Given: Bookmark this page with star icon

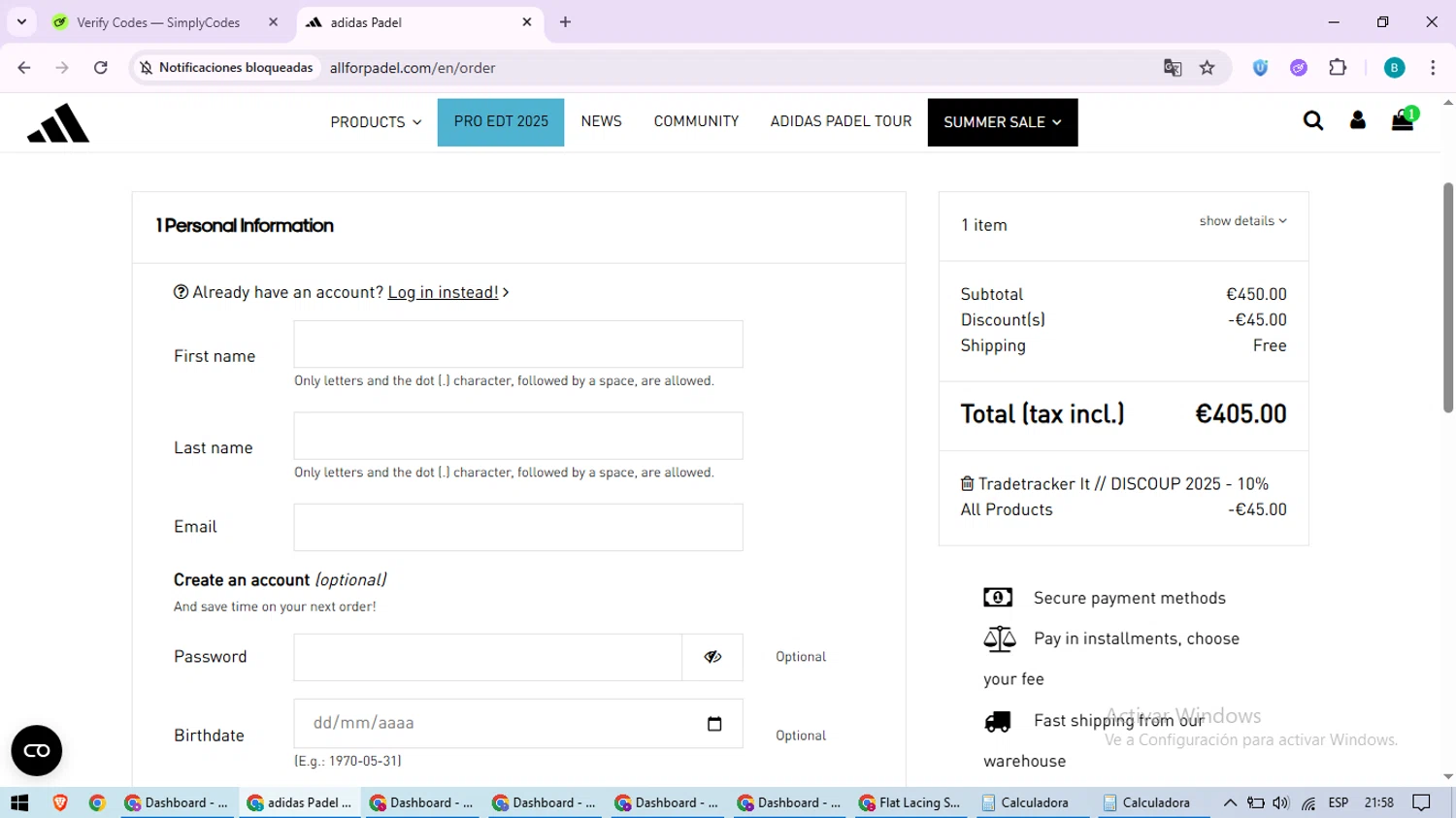Looking at the screenshot, I should (x=1208, y=68).
